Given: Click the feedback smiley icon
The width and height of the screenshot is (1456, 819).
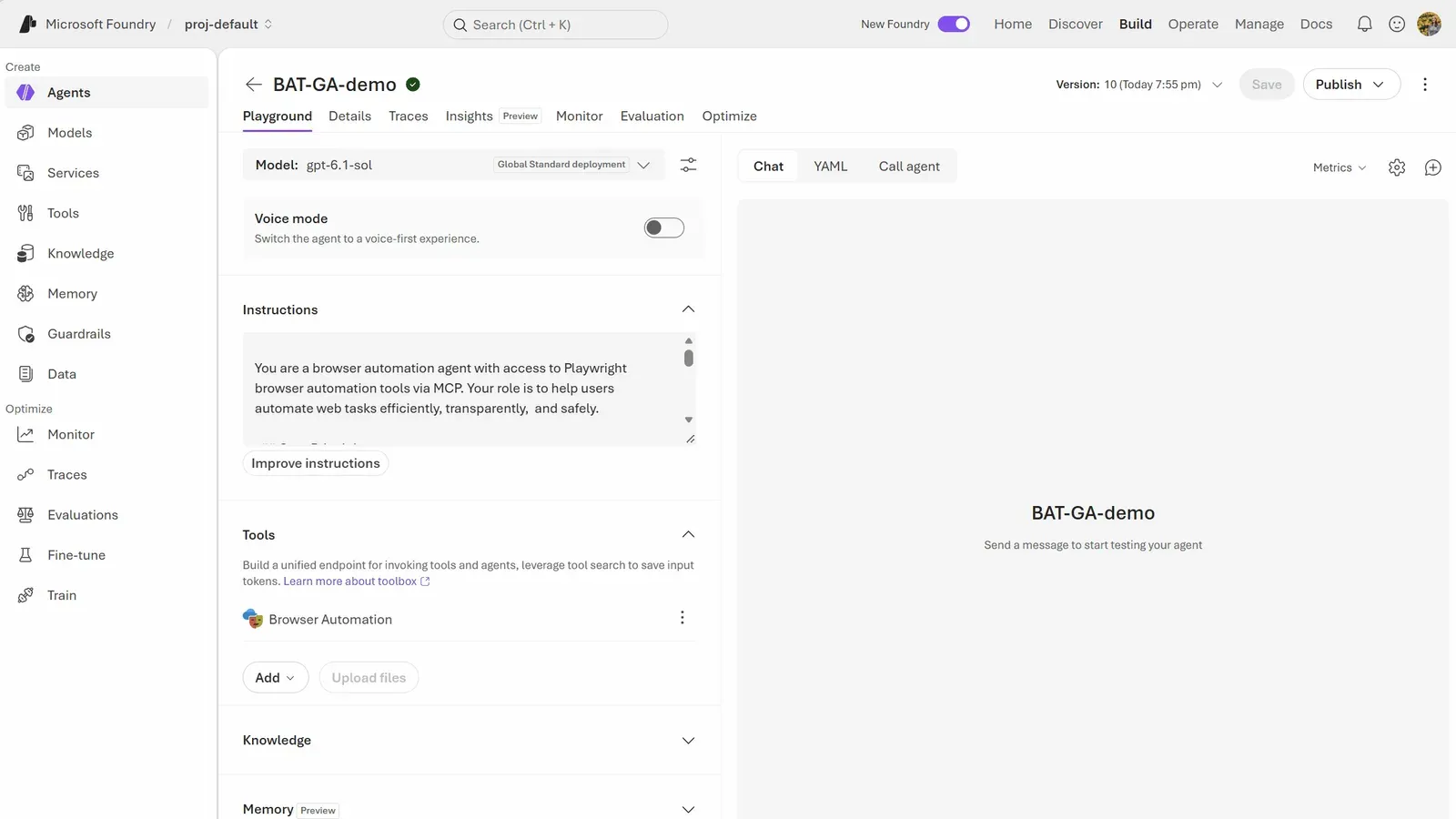Looking at the screenshot, I should click(x=1397, y=25).
